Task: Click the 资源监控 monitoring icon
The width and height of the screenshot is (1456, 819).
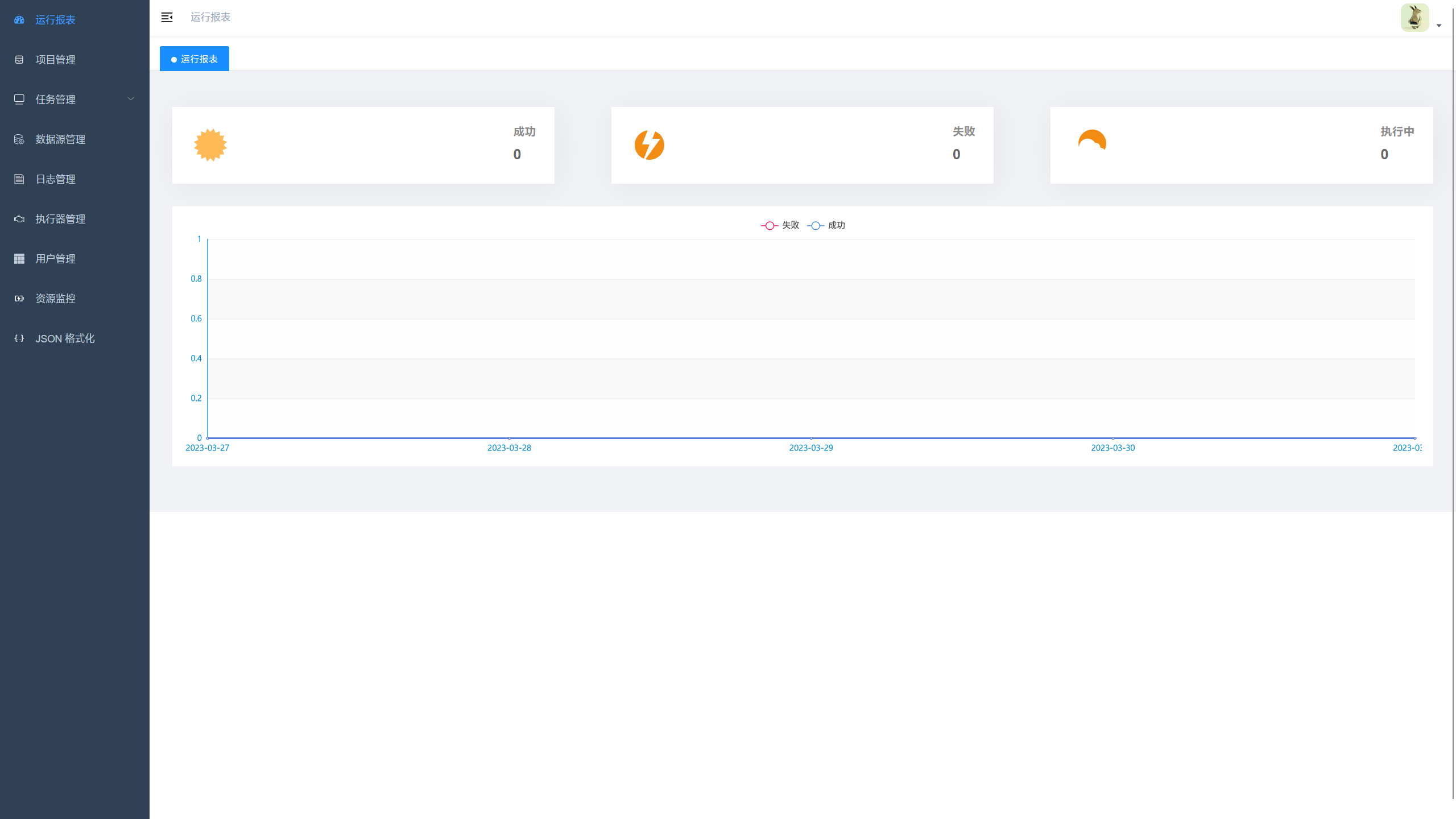Action: tap(19, 298)
